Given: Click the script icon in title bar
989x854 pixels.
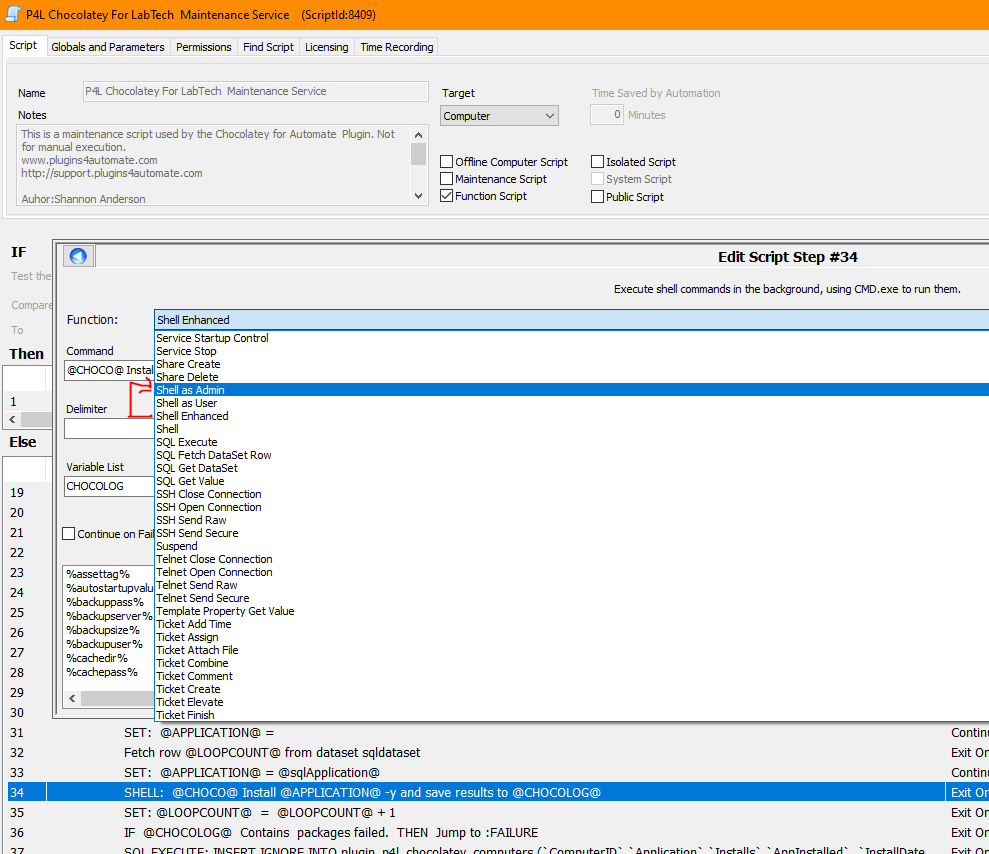Looking at the screenshot, I should 14,15.
